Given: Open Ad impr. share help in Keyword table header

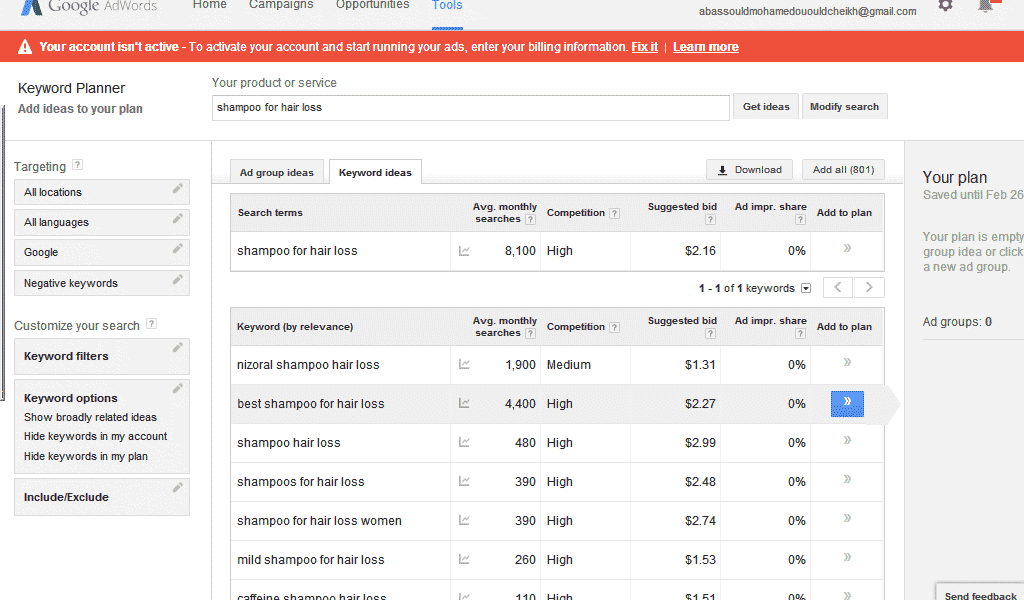Looking at the screenshot, I should click(x=800, y=334).
